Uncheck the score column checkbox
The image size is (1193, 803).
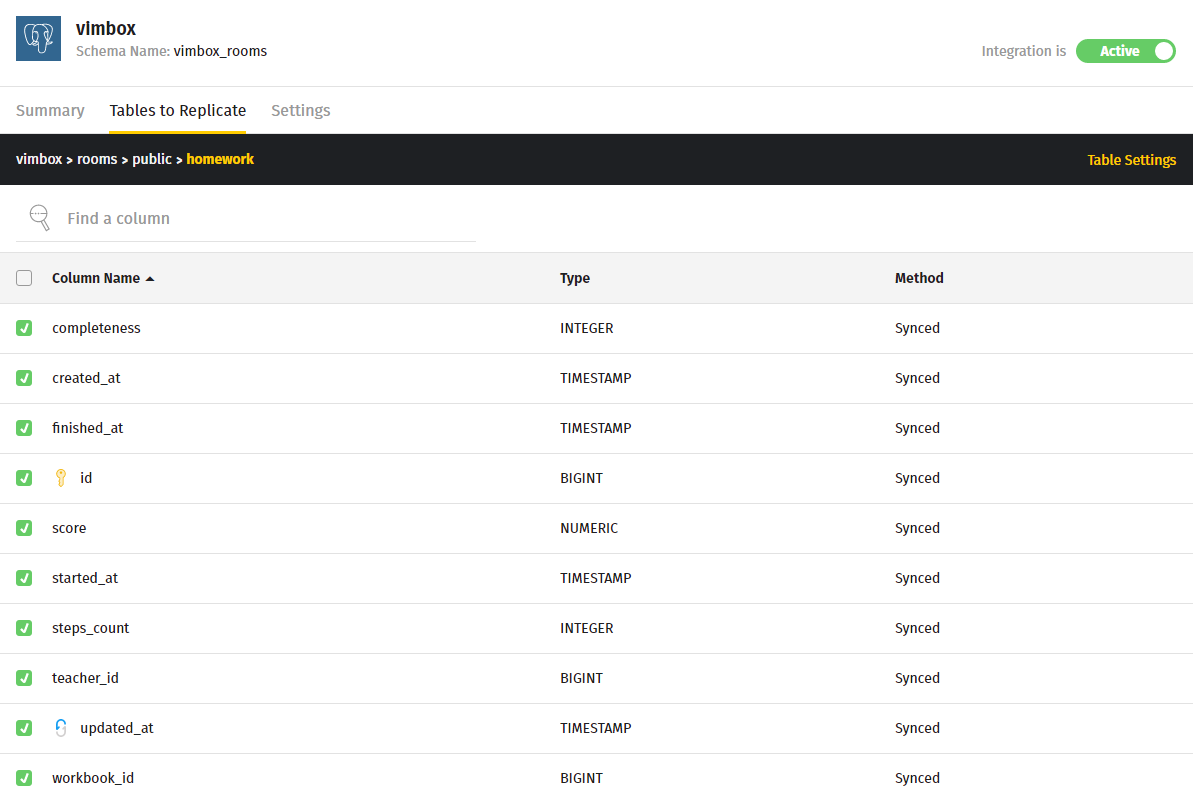click(x=24, y=528)
